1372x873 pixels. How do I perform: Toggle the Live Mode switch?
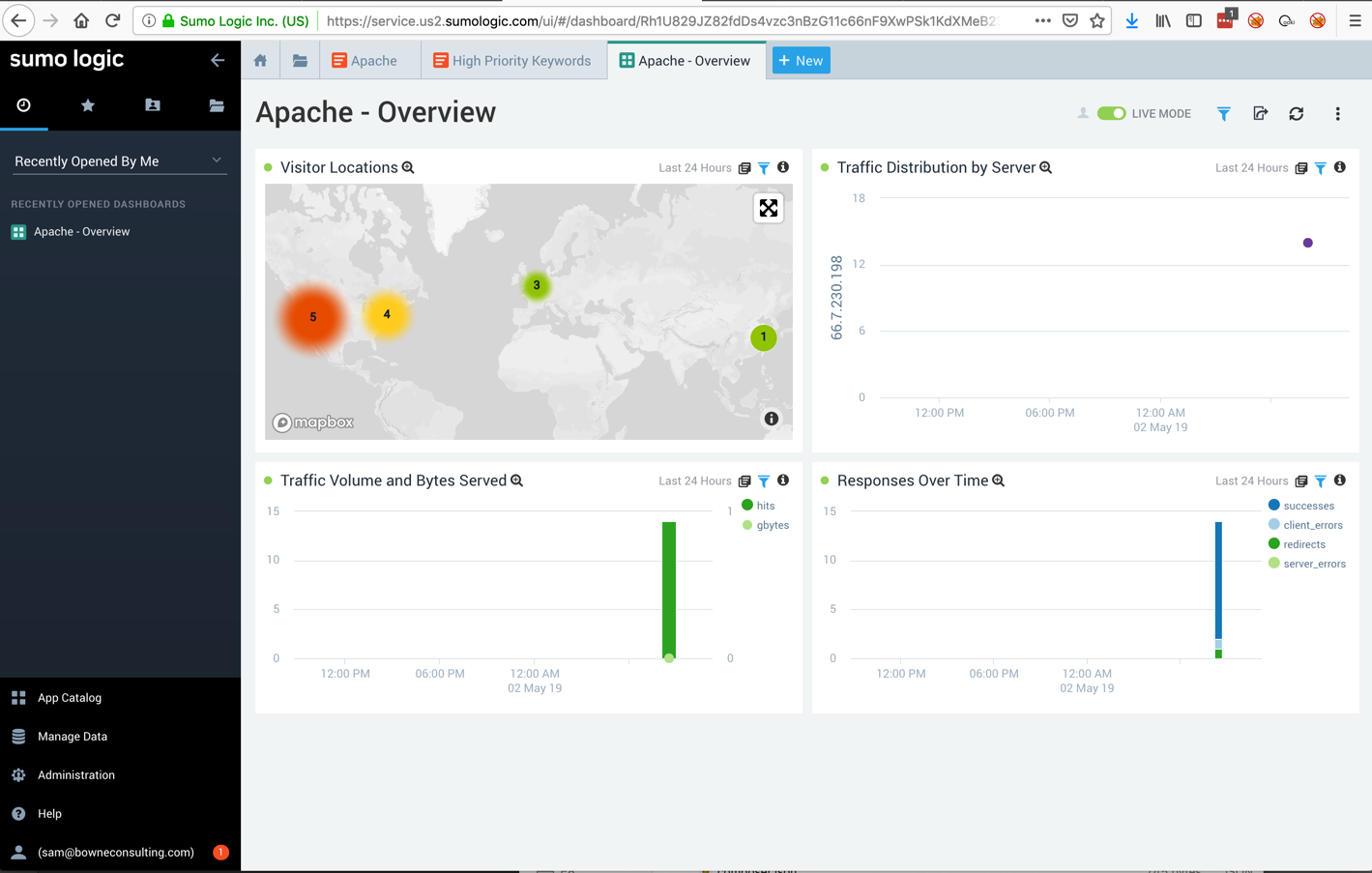click(1111, 113)
